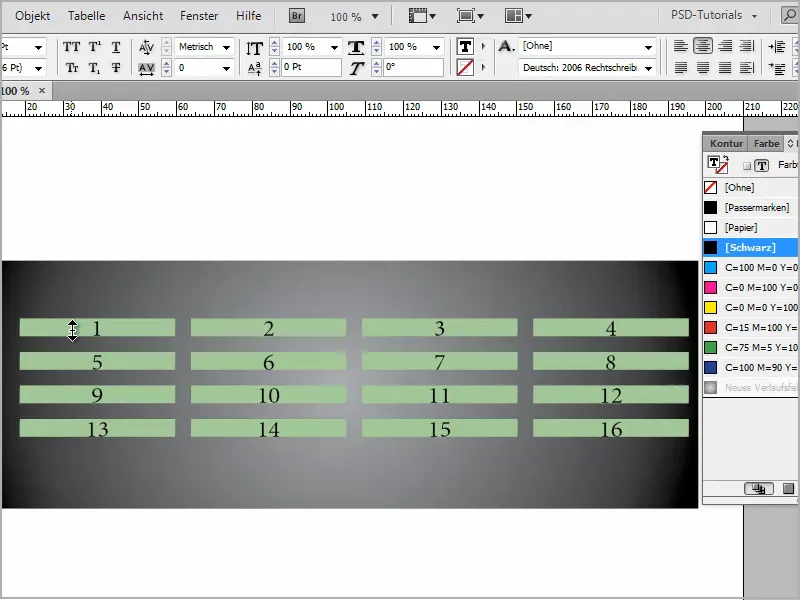
Task: Open the Hilfe menu
Action: coord(248,16)
